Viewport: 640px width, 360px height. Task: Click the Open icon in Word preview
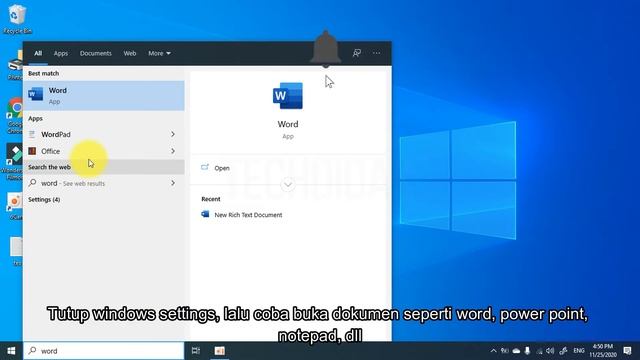click(x=205, y=167)
